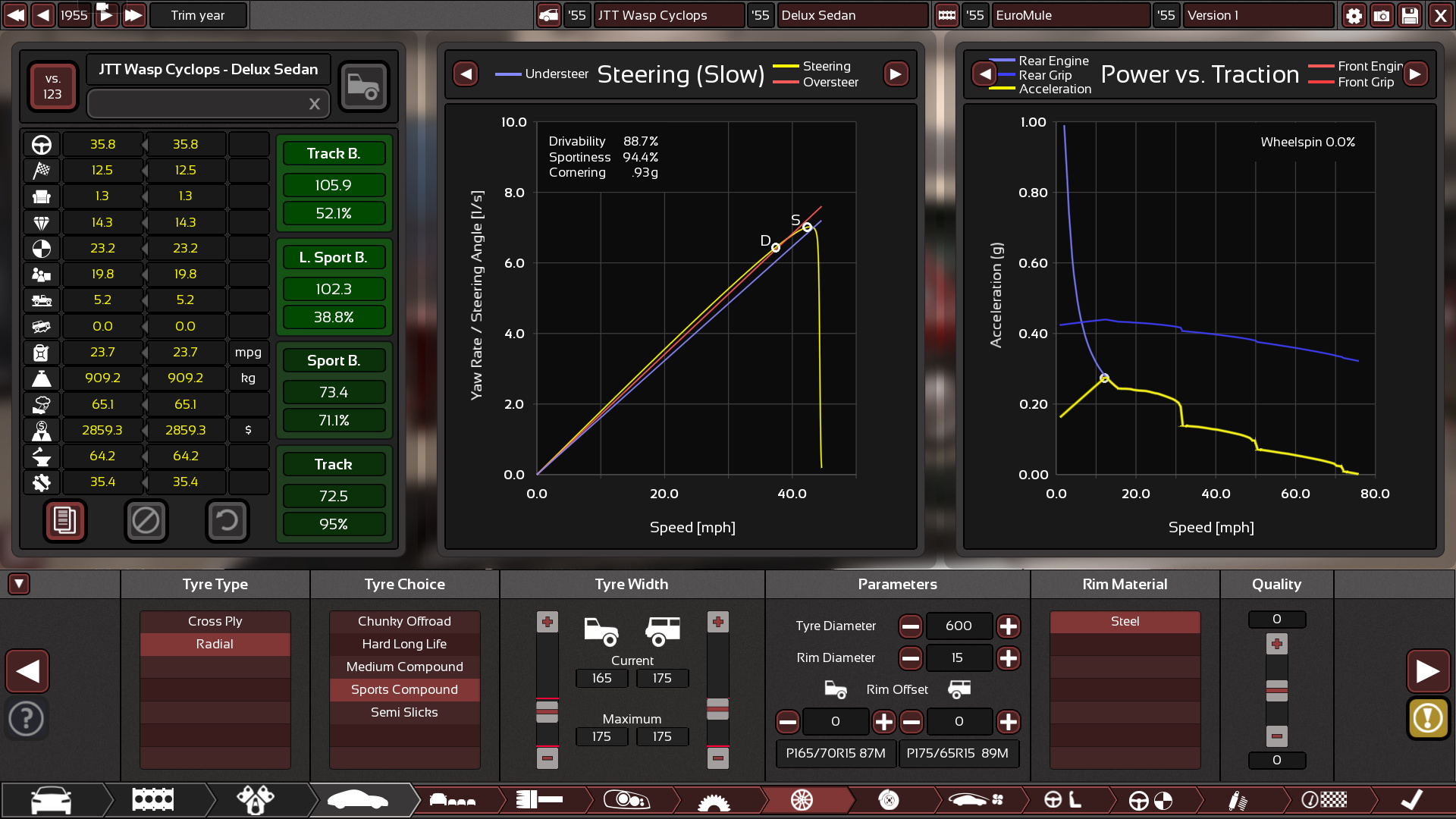Click the search field under the model name
This screenshot has width=1456, height=819.
tap(197, 104)
